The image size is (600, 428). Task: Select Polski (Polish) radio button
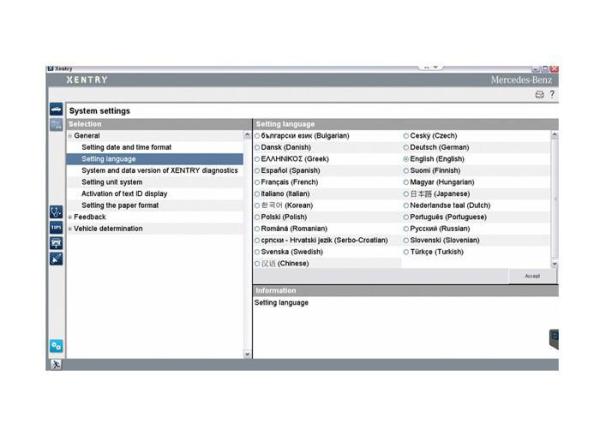[x=258, y=217]
